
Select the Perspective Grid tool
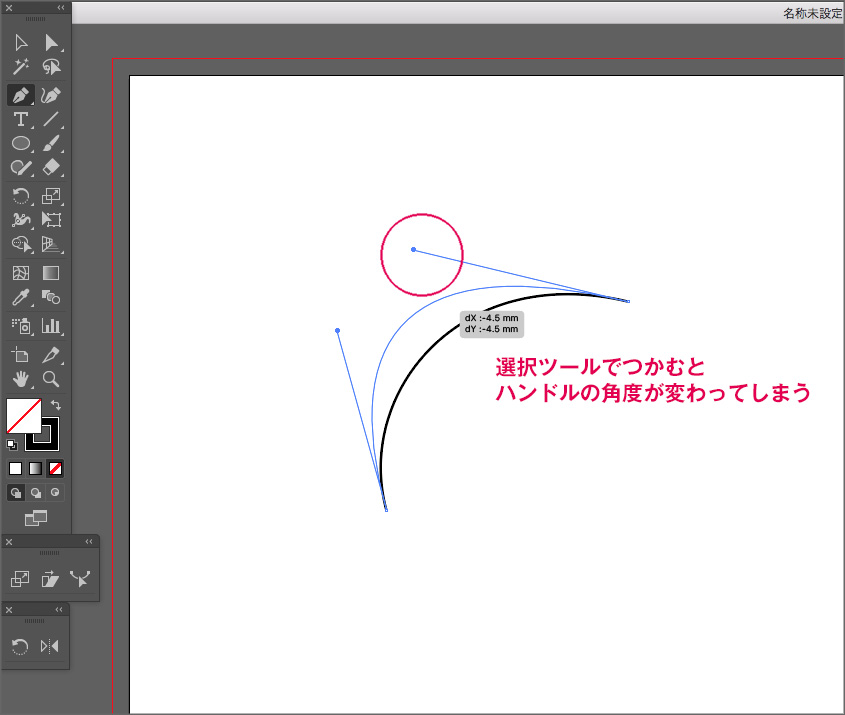click(x=51, y=244)
